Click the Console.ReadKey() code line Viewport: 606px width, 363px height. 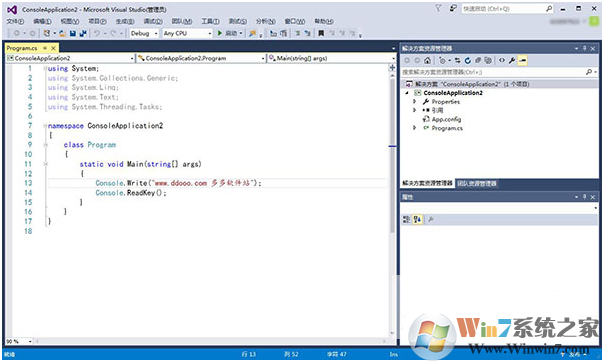tap(131, 193)
